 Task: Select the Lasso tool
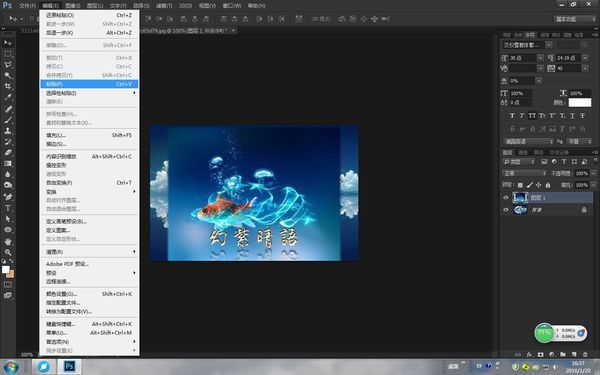(x=8, y=65)
